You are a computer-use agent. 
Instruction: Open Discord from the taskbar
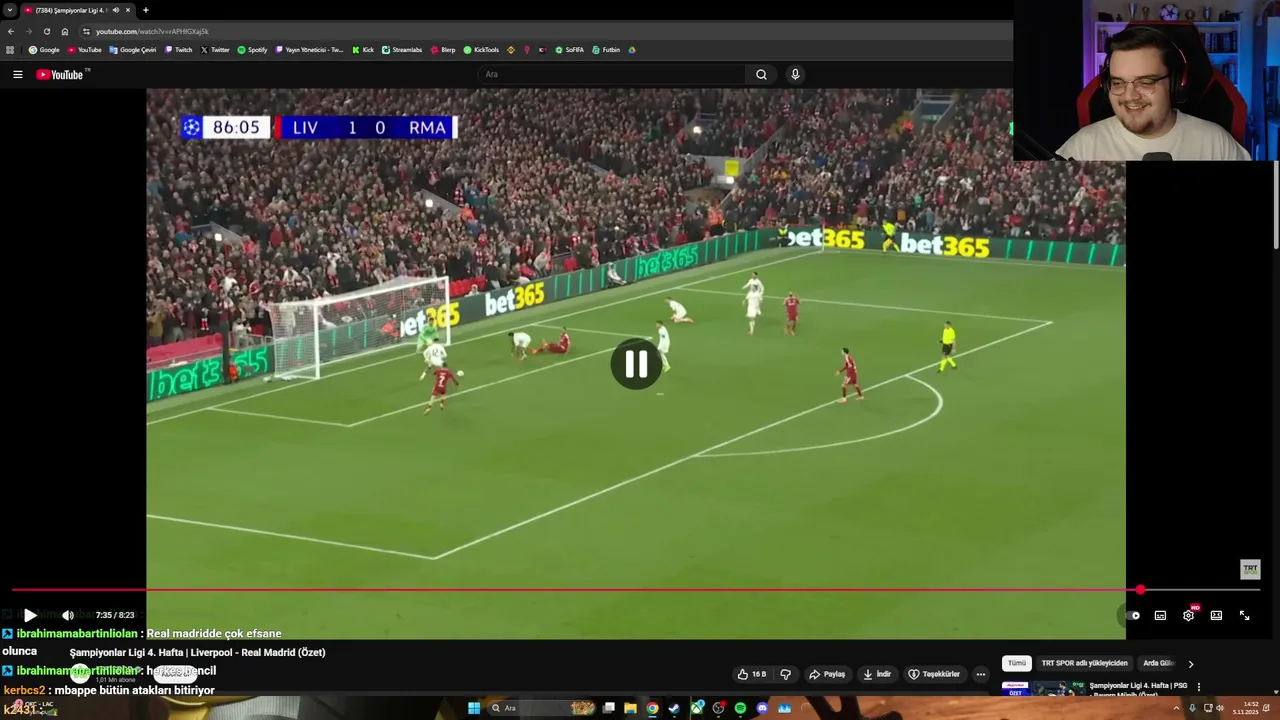tap(762, 708)
